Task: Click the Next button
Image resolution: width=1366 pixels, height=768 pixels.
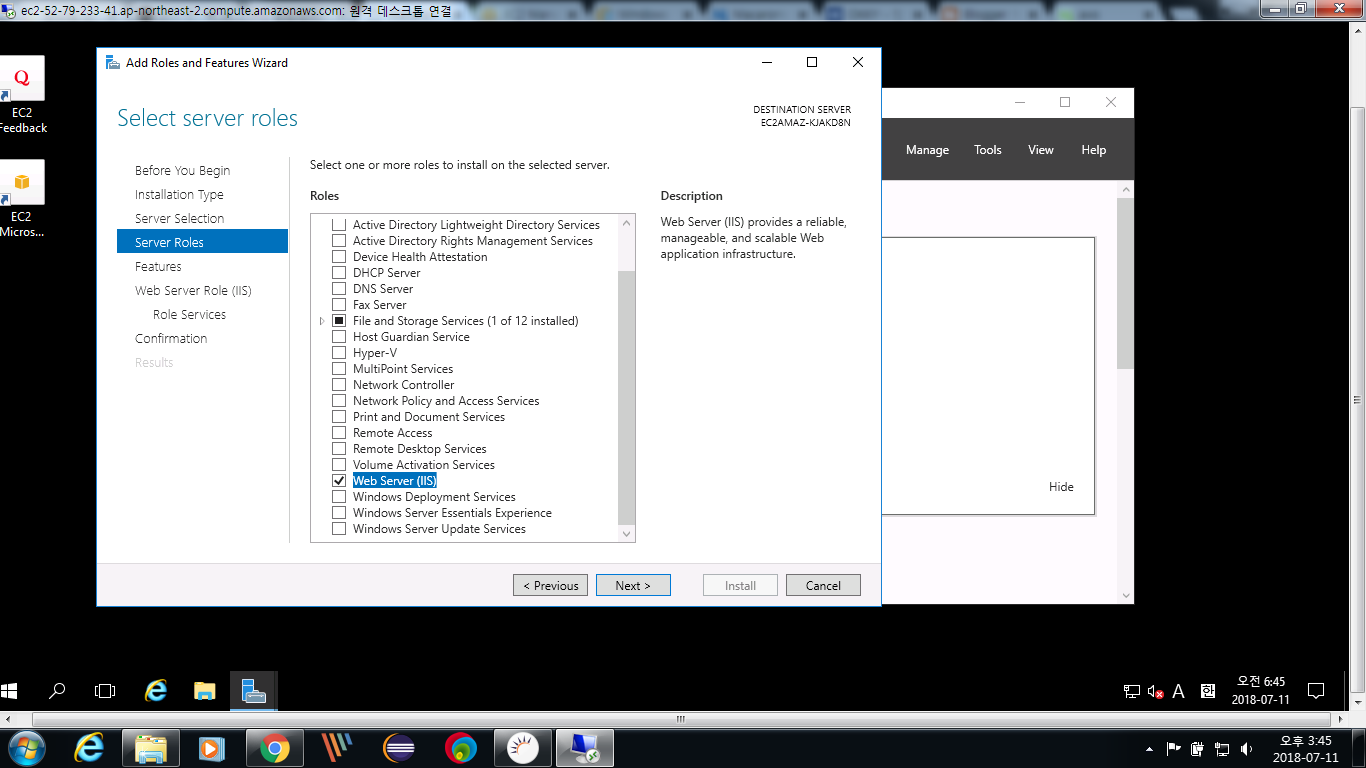Action: (x=633, y=586)
